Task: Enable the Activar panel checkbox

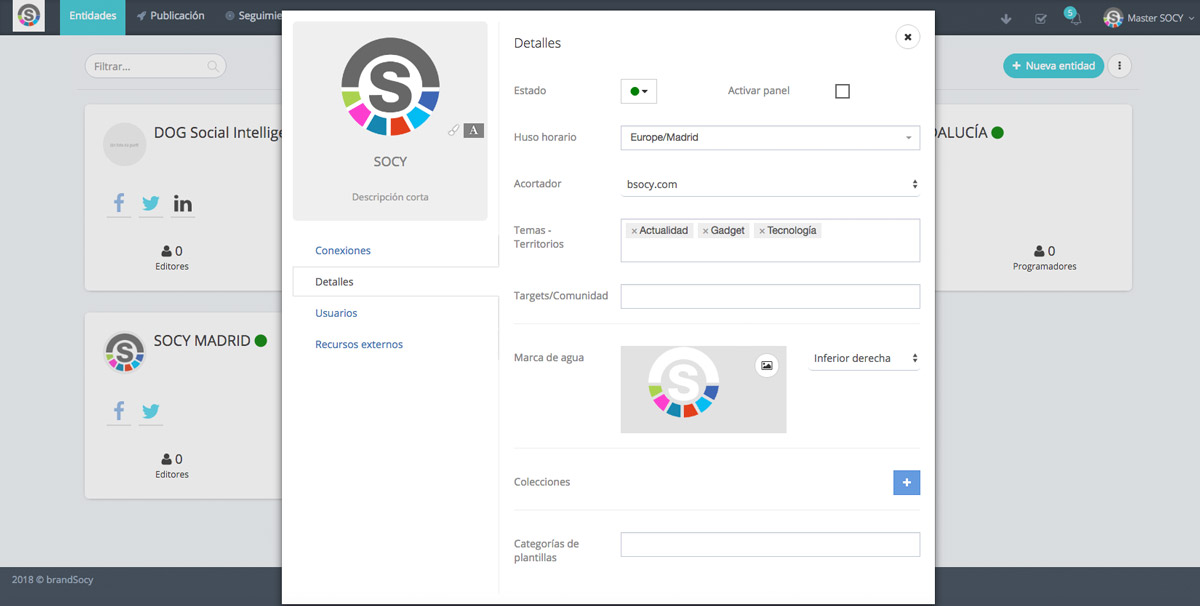Action: pyautogui.click(x=842, y=91)
